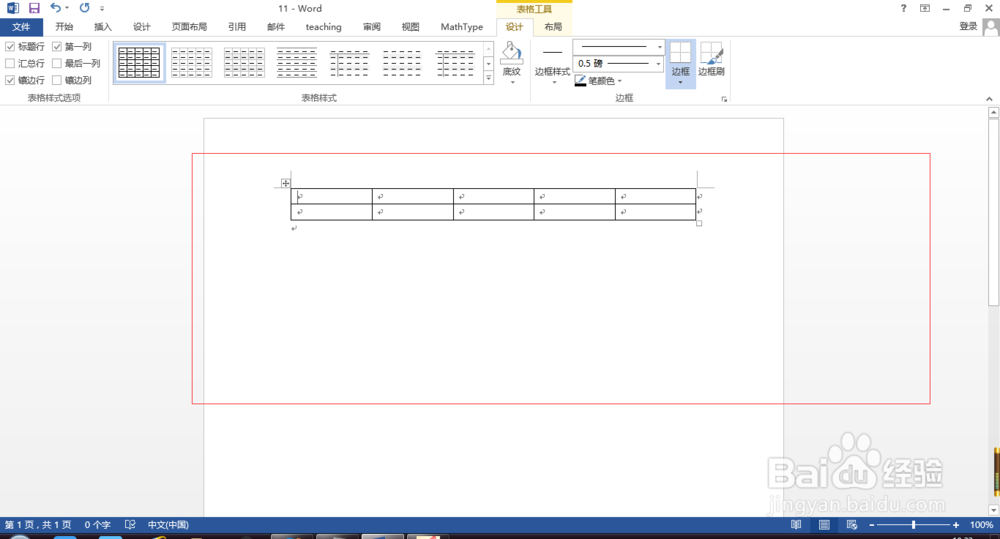Open the 文件 (File) tab
Viewport: 1000px width, 539px height.
(21, 27)
